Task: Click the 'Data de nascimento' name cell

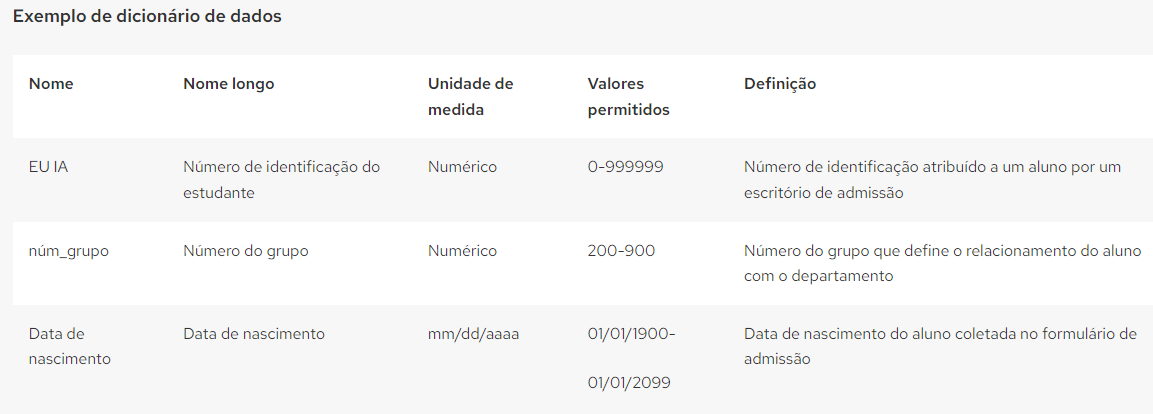Action: coord(70,347)
